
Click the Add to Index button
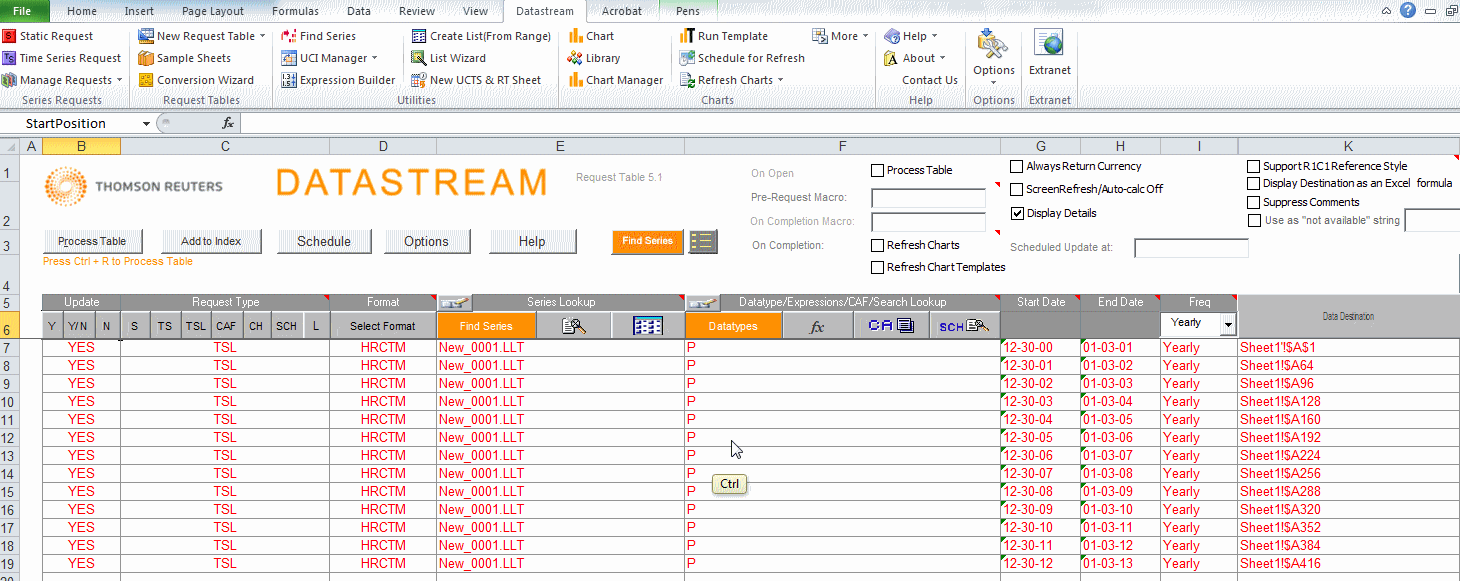click(212, 241)
